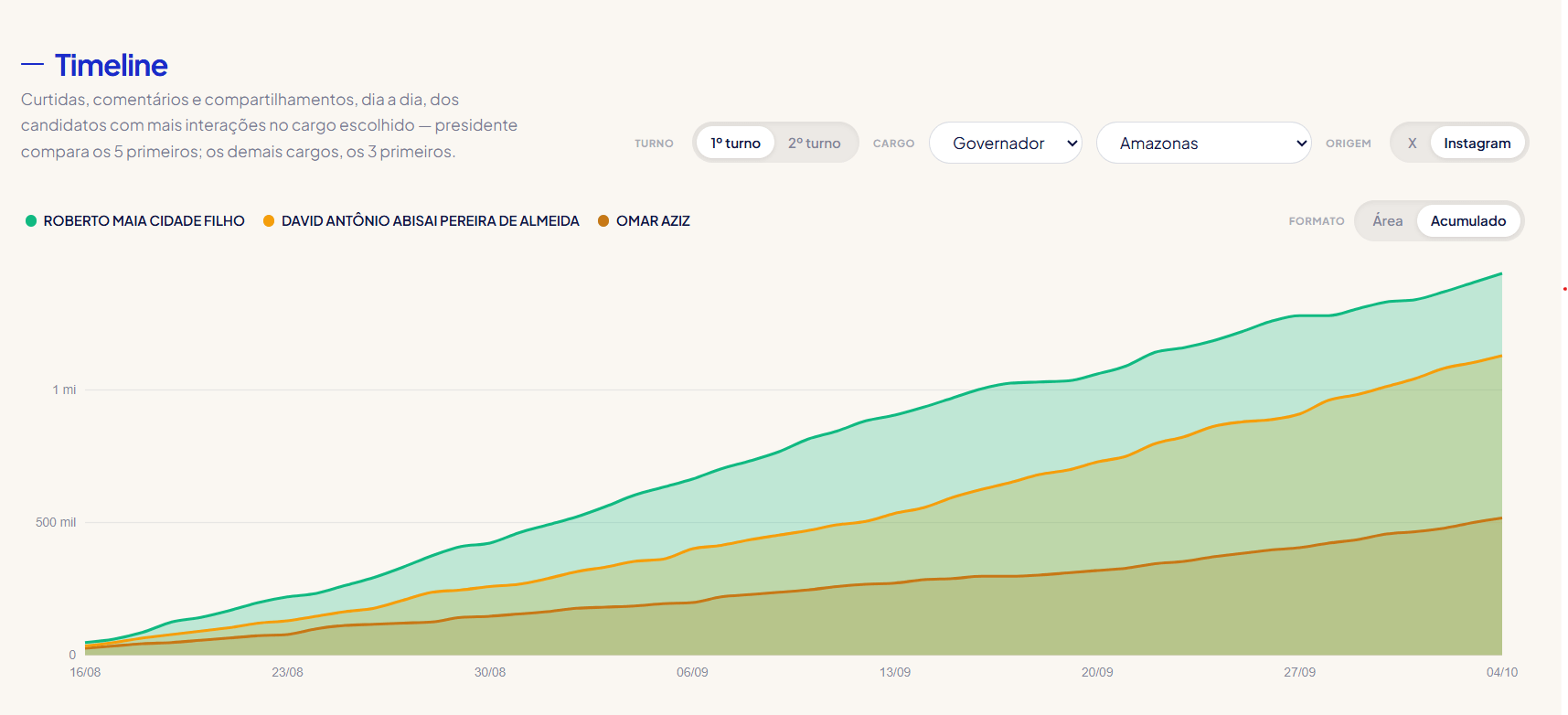
Task: Switch chart format to Área
Action: (1387, 220)
